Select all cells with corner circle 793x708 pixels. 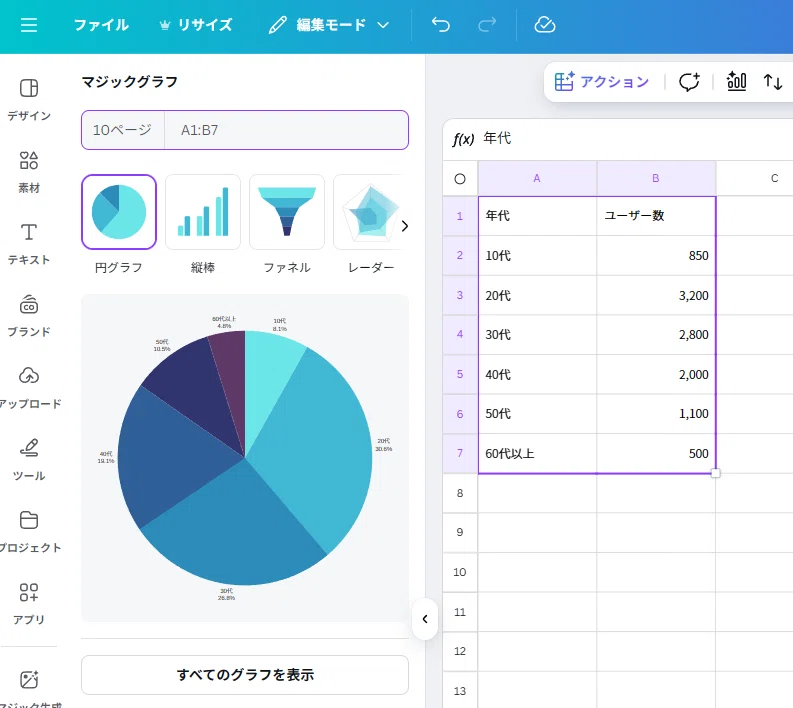point(460,179)
